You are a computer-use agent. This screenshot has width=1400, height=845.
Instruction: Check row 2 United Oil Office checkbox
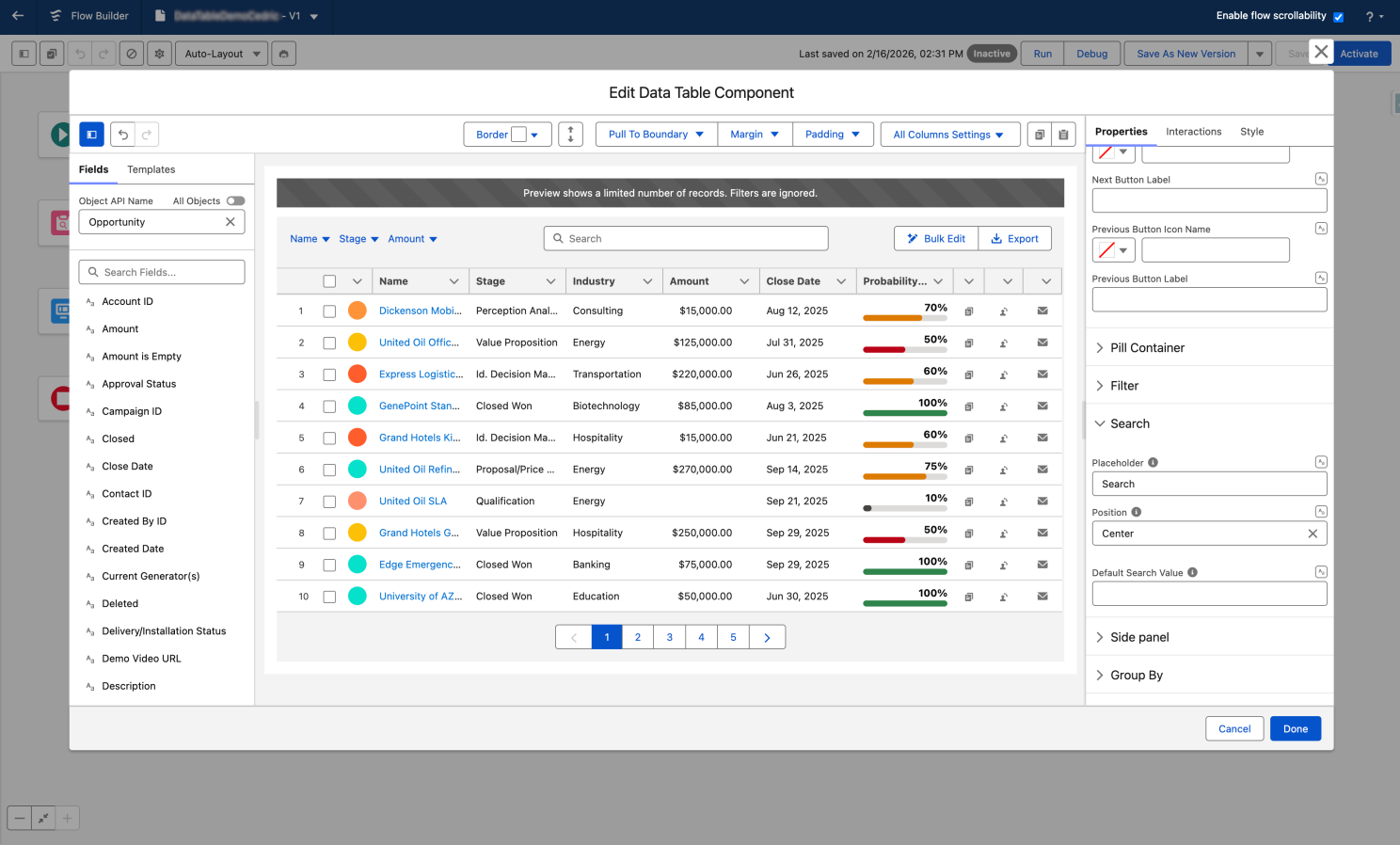pos(329,343)
